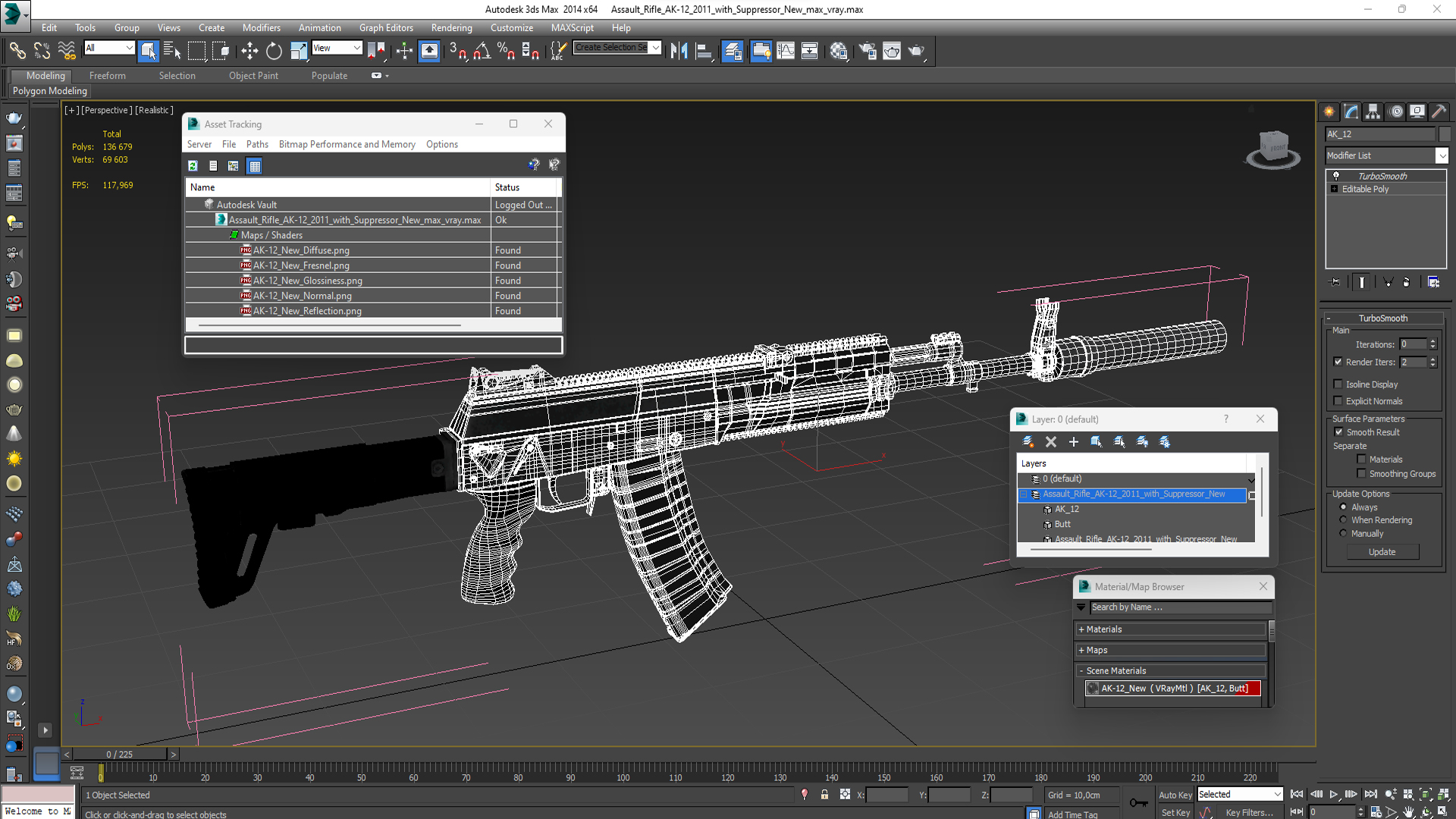Click the Play Animation button

(x=1333, y=794)
